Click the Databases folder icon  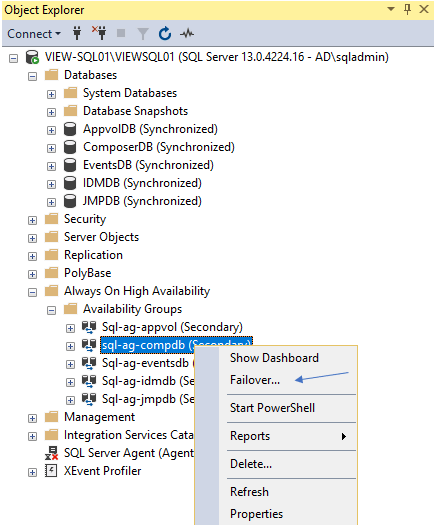coord(52,75)
